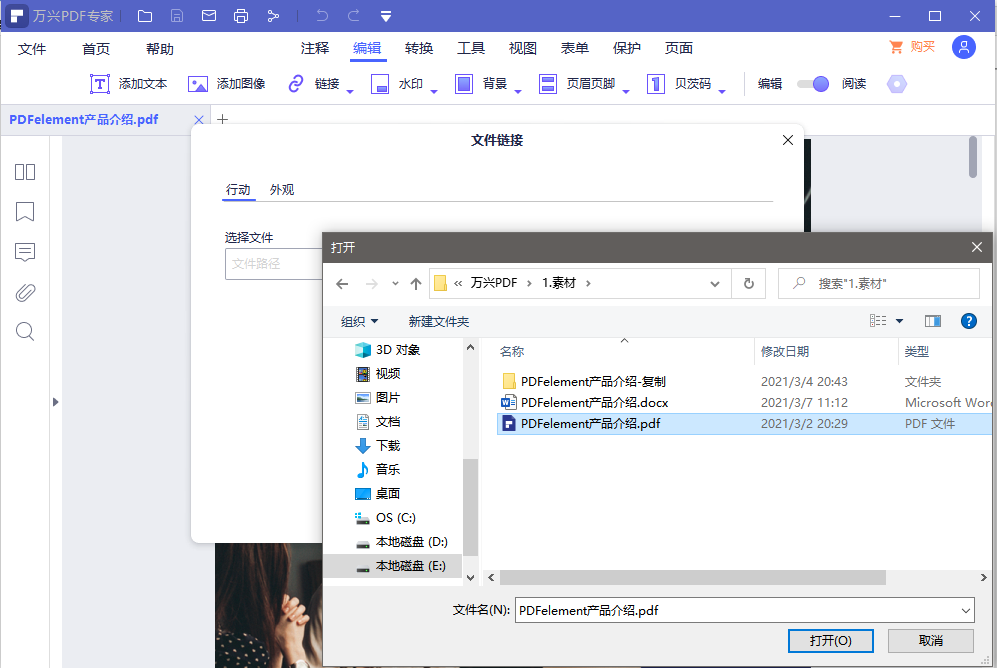Click the email envelope icon in title bar

coord(208,16)
